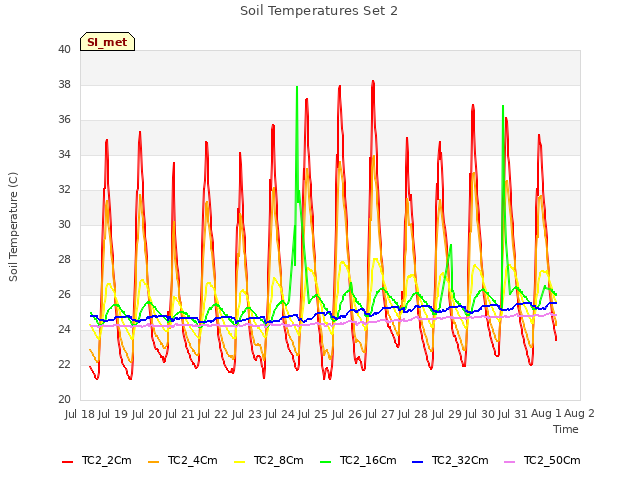
Task: Click the 28 y-axis tick label
Action: tap(64, 260)
